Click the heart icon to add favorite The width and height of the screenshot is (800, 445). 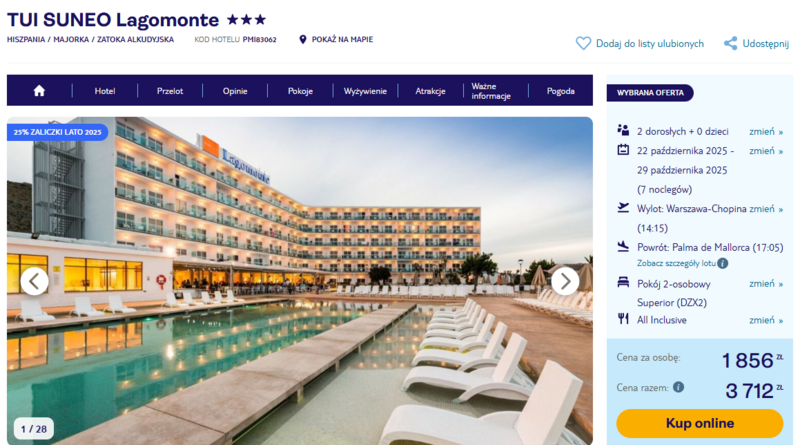[583, 43]
